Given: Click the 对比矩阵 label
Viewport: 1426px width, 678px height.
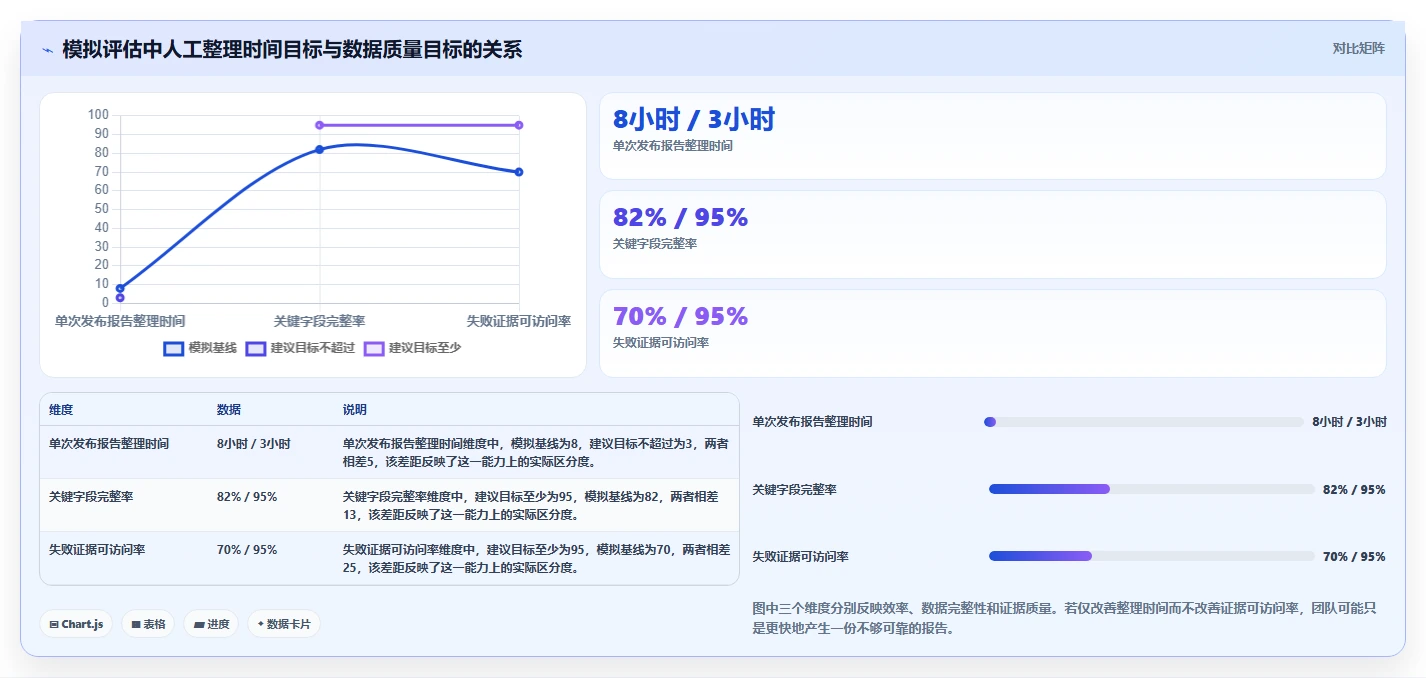Looking at the screenshot, I should (1358, 48).
